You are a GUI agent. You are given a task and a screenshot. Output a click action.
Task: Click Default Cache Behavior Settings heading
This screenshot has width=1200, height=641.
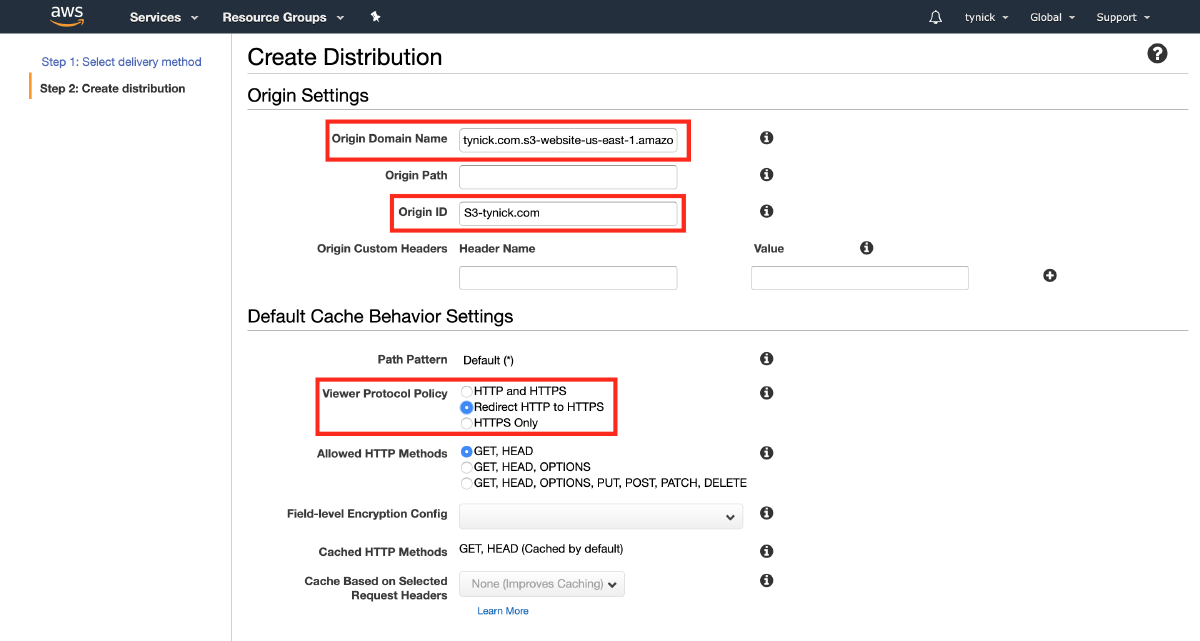coord(380,317)
